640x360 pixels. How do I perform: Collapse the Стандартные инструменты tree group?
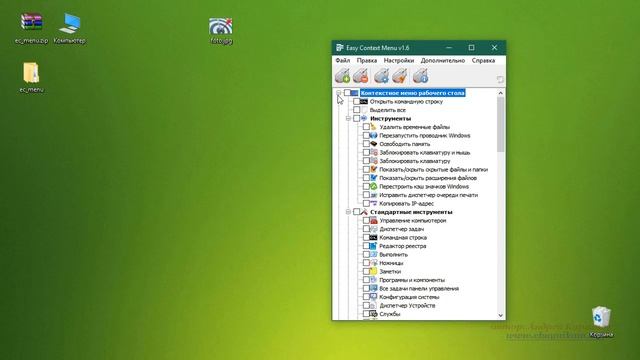tap(348, 212)
